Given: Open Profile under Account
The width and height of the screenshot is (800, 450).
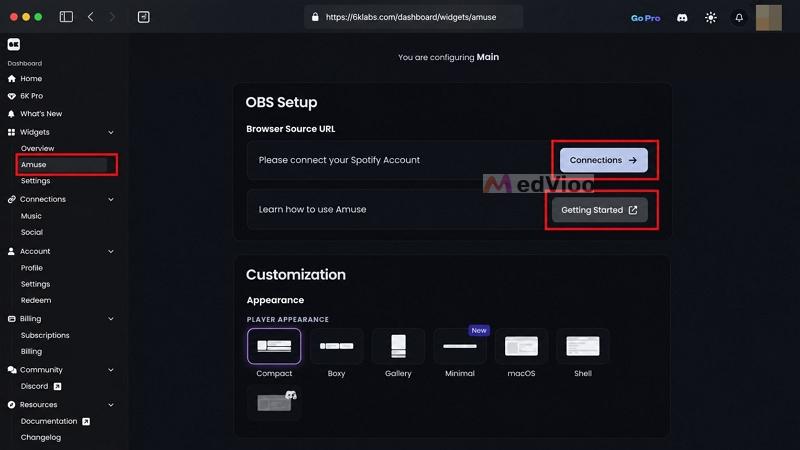Looking at the screenshot, I should pyautogui.click(x=32, y=268).
